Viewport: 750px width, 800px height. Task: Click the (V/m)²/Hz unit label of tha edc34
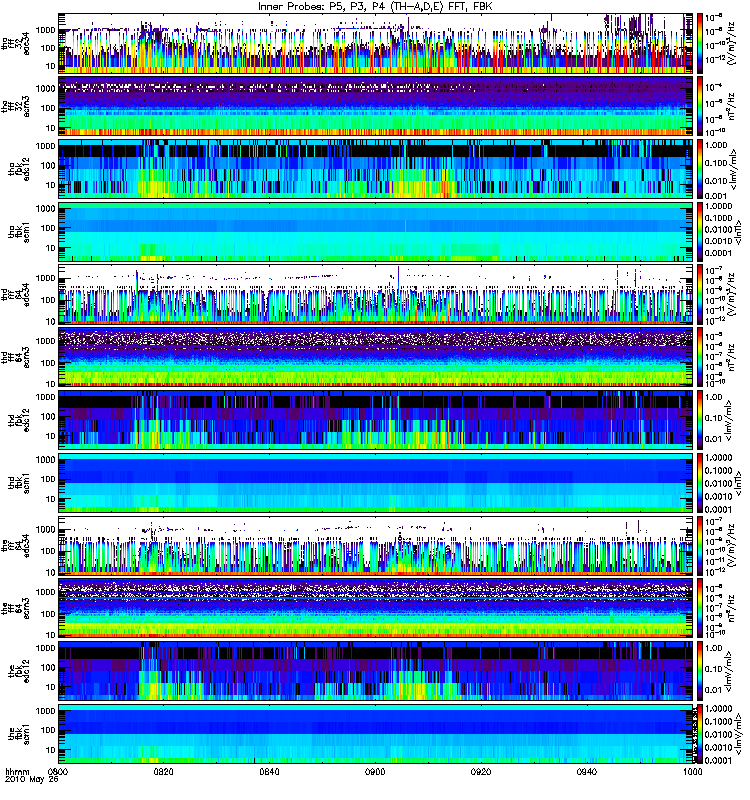(x=732, y=43)
